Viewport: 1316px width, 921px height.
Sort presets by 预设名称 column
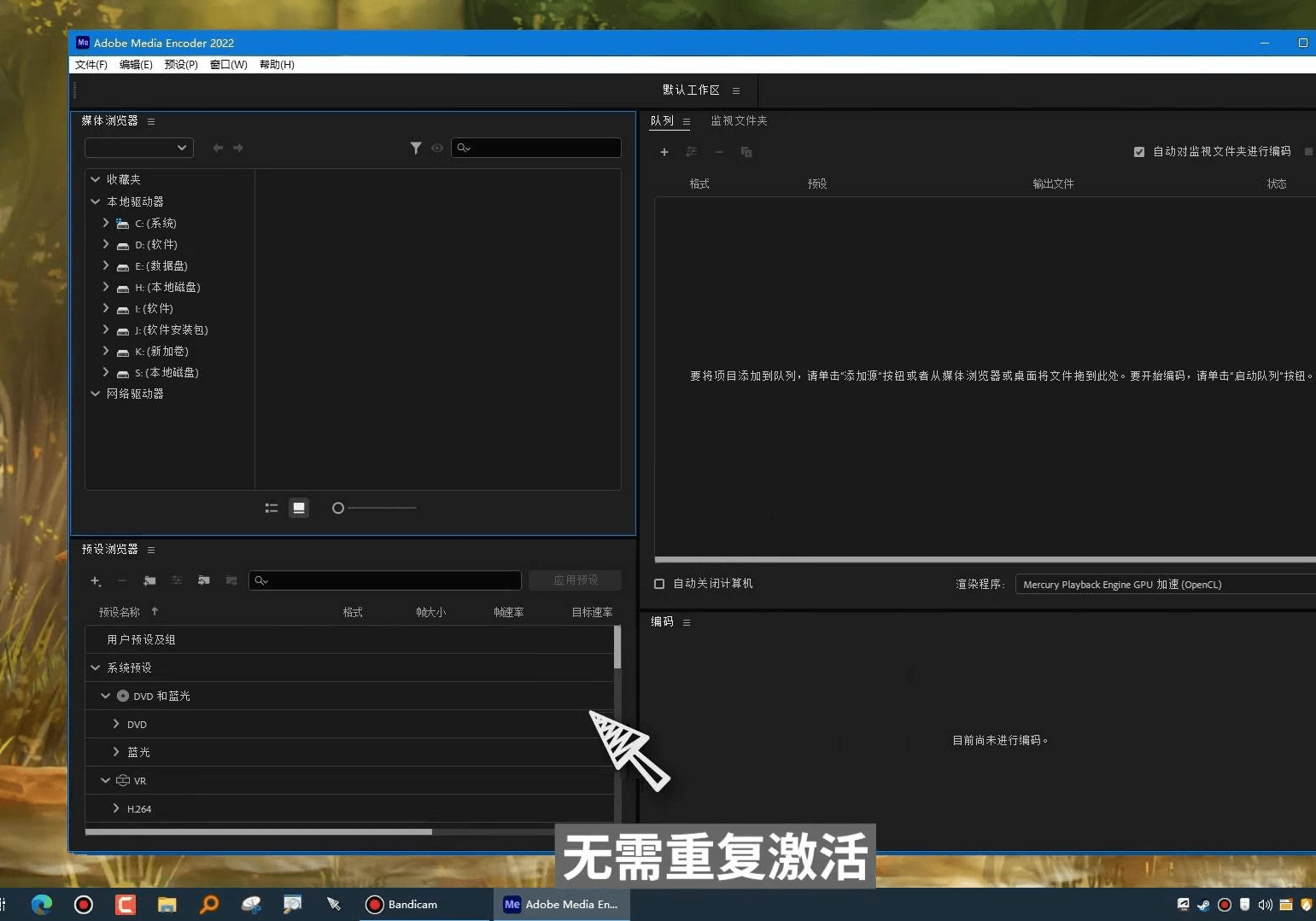coord(119,612)
